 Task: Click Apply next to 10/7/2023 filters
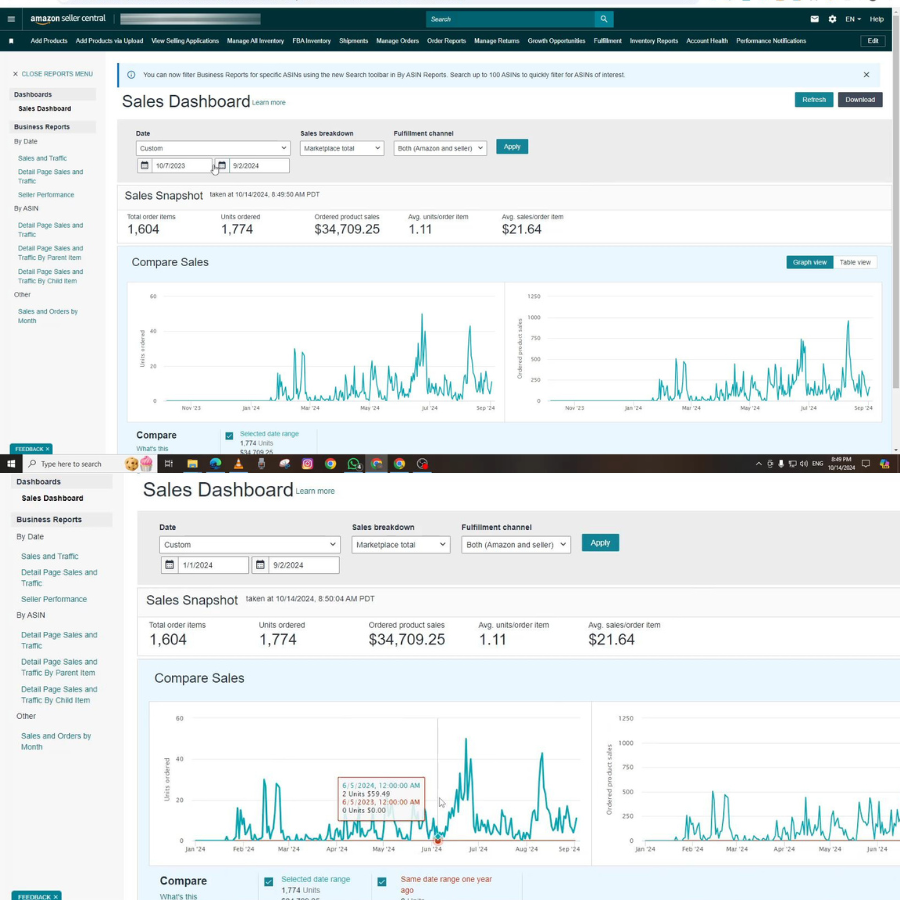[512, 146]
